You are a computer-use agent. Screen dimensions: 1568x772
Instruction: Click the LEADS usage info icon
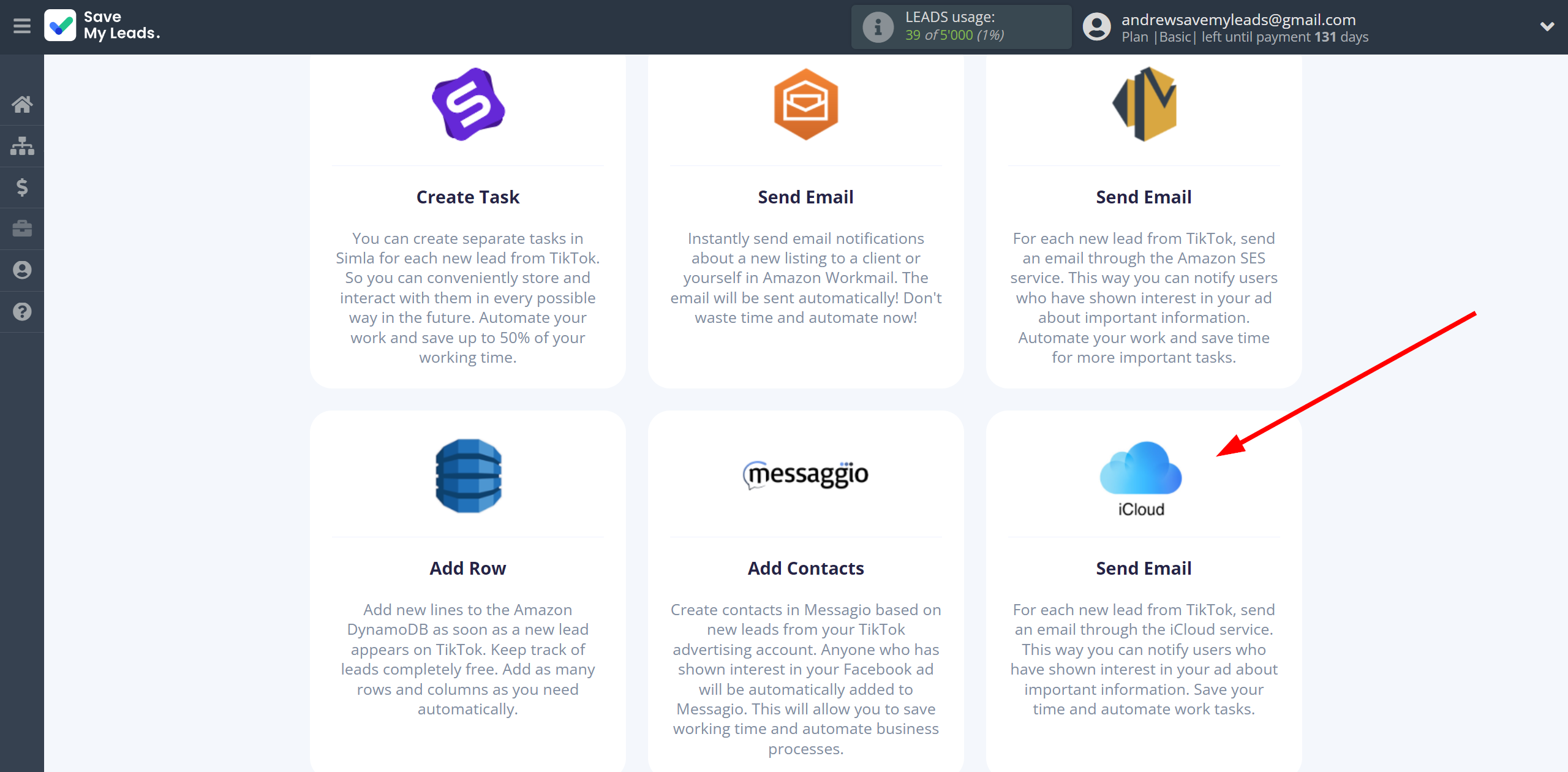[878, 27]
